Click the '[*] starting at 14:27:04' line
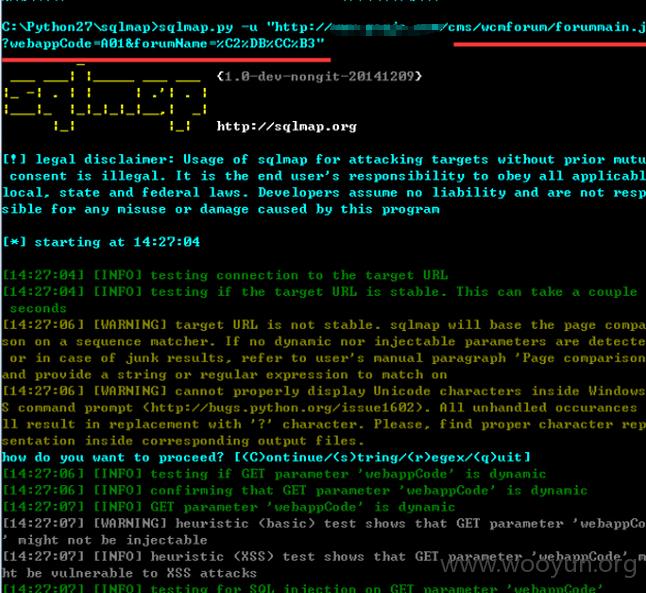Image resolution: width=646 pixels, height=593 pixels. click(101, 242)
